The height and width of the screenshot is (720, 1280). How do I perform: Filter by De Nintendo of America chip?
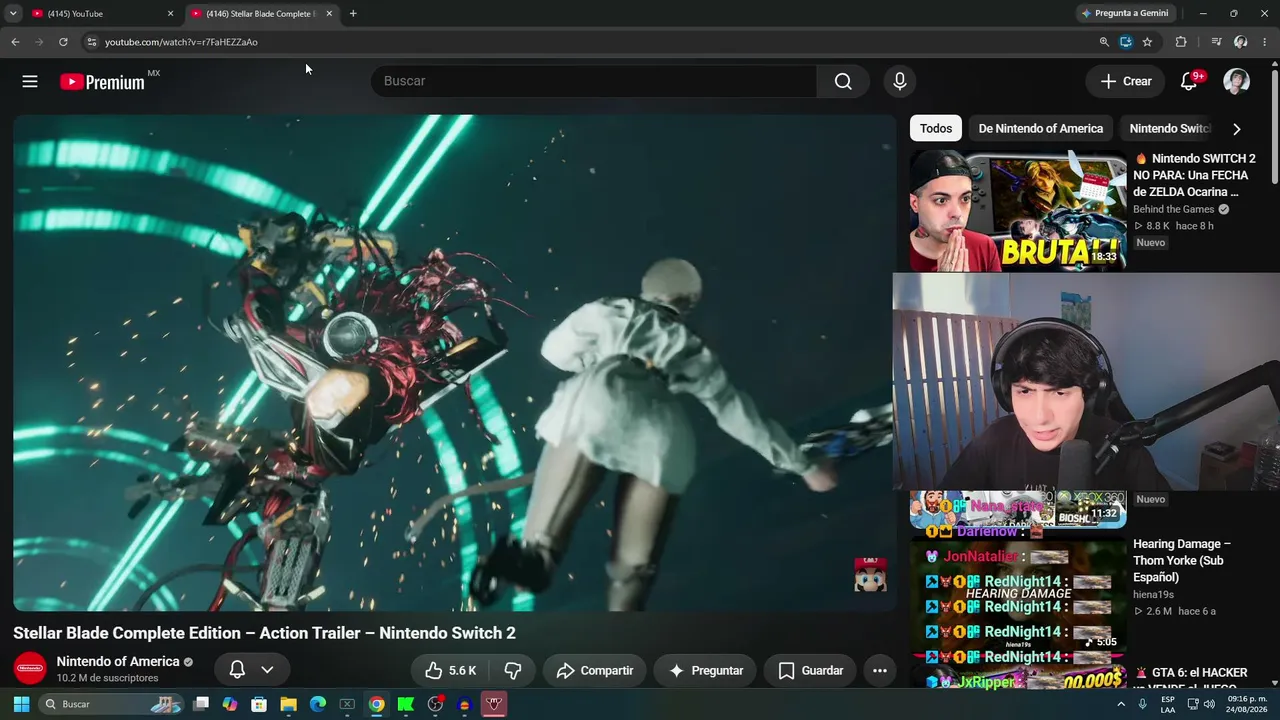(x=1041, y=128)
